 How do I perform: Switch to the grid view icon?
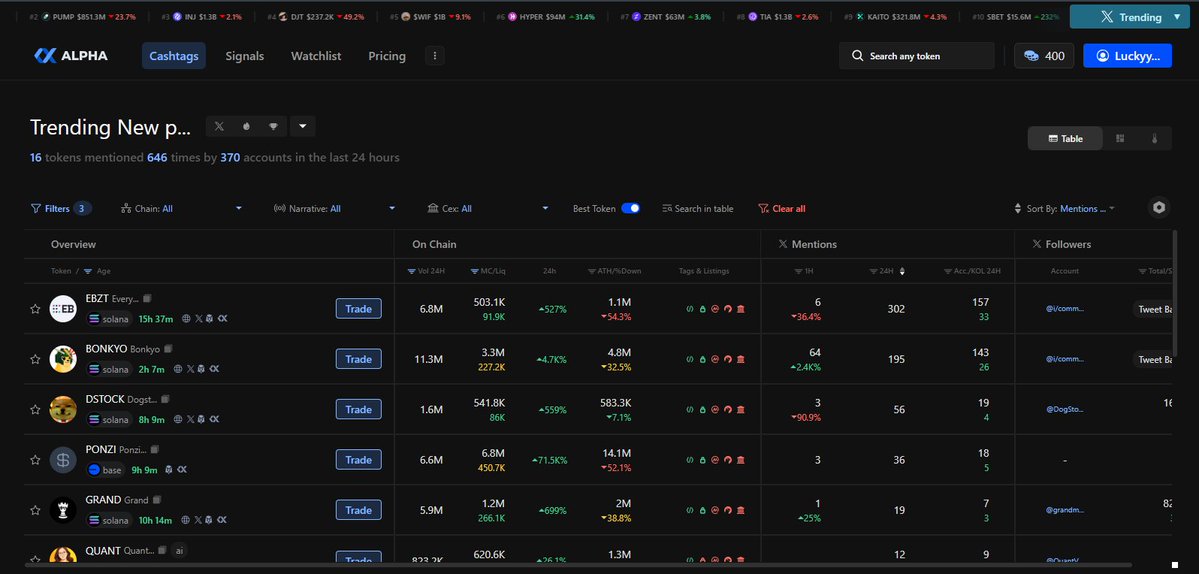point(1120,138)
